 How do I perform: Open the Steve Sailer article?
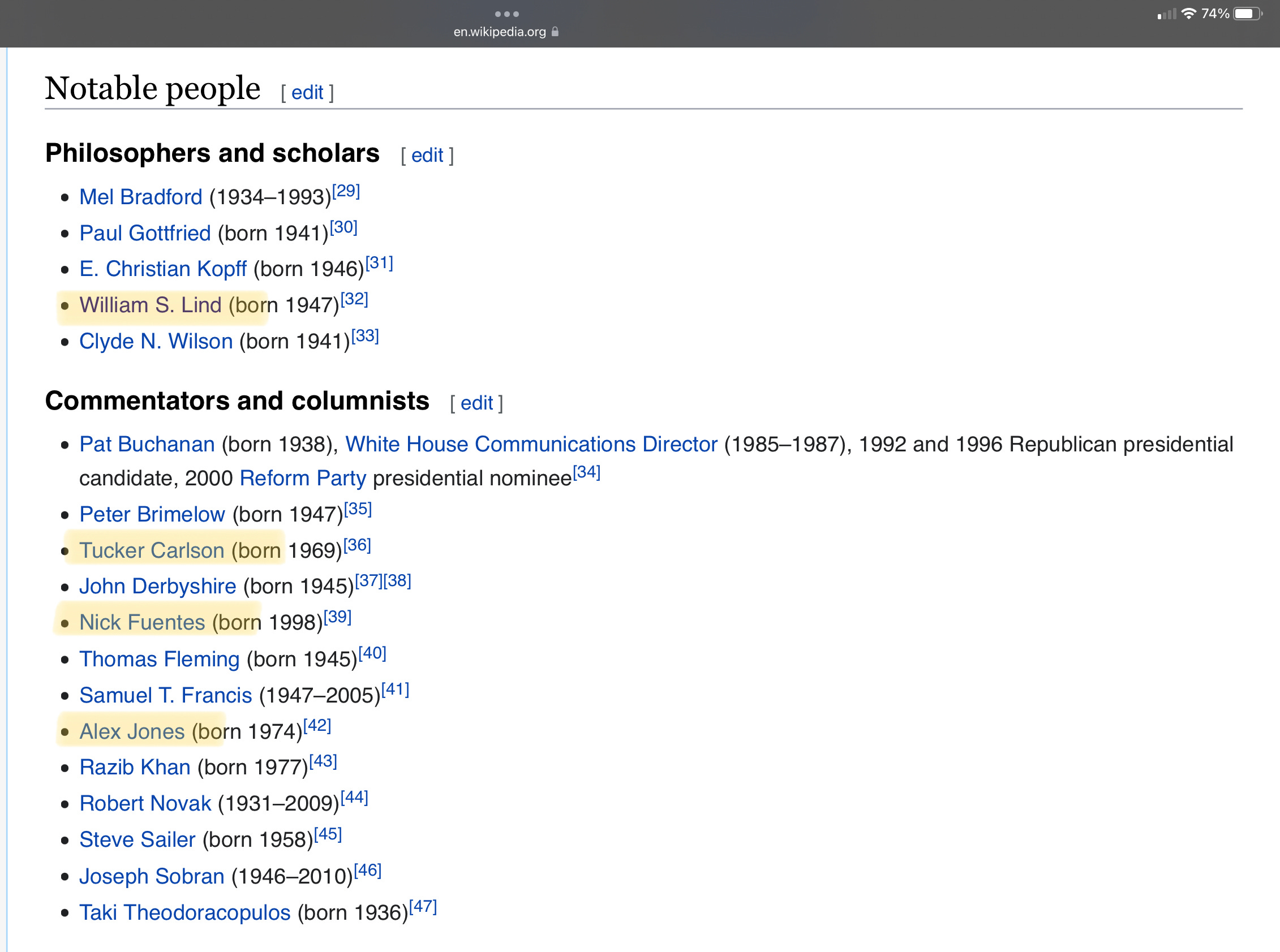pos(138,839)
